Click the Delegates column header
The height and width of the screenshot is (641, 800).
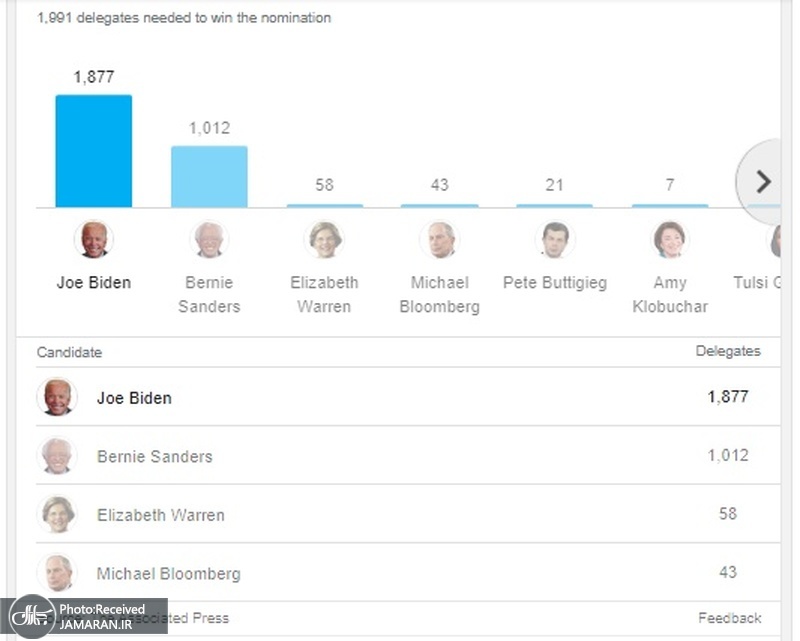[728, 351]
